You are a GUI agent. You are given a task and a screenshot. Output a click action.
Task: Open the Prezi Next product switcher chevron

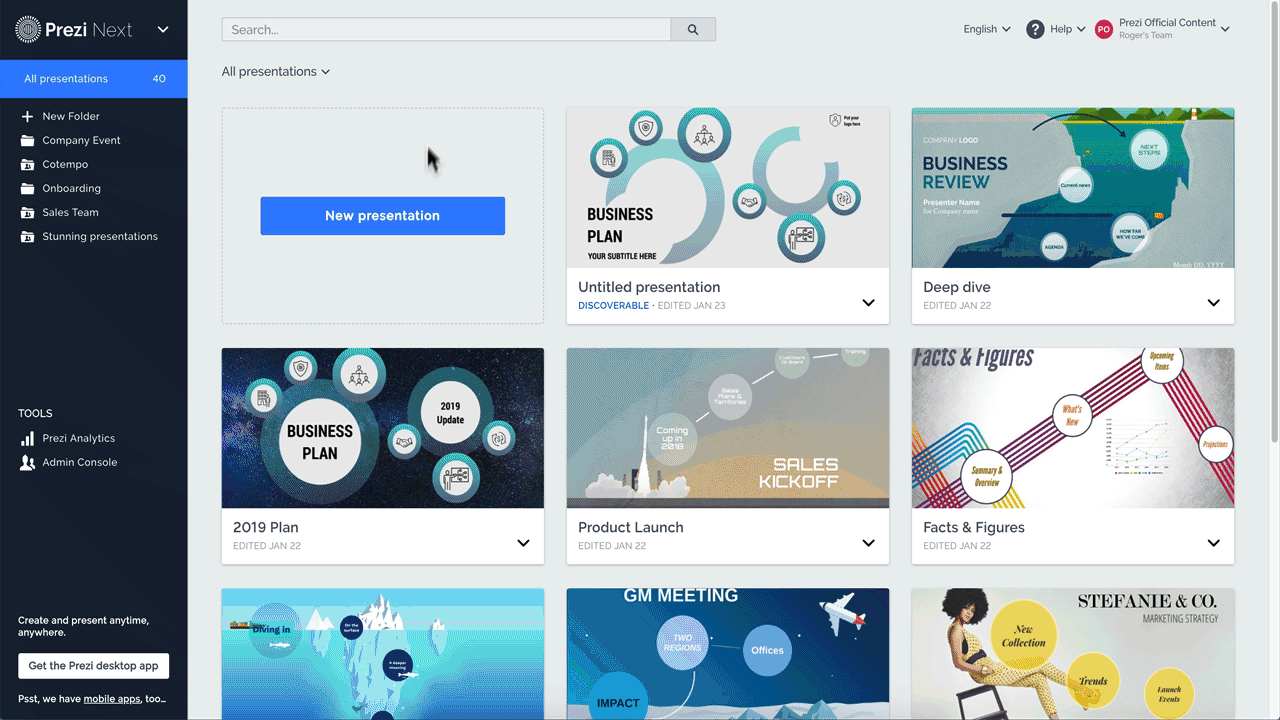point(163,30)
